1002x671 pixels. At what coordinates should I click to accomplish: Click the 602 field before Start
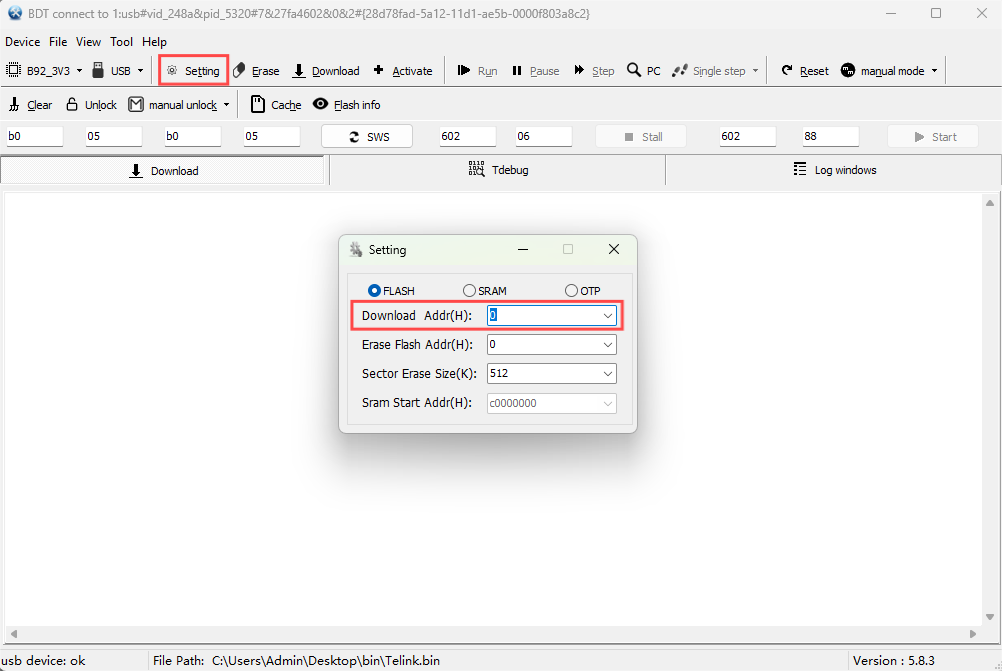748,136
